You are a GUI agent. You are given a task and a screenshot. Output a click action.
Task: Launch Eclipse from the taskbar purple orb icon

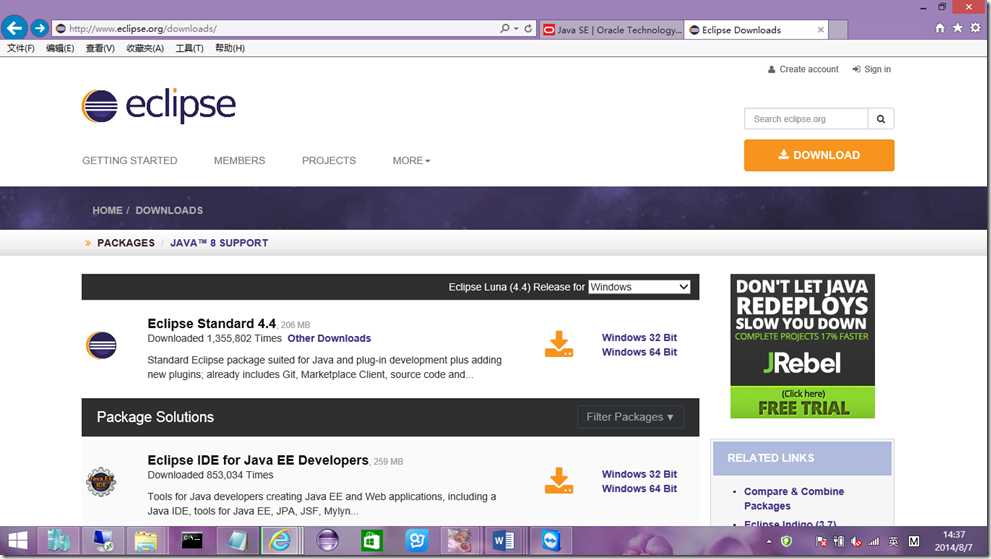(327, 541)
